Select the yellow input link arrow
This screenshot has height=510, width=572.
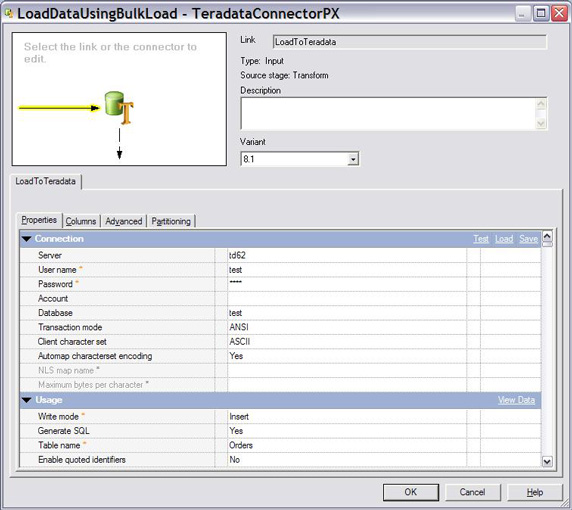(58, 108)
